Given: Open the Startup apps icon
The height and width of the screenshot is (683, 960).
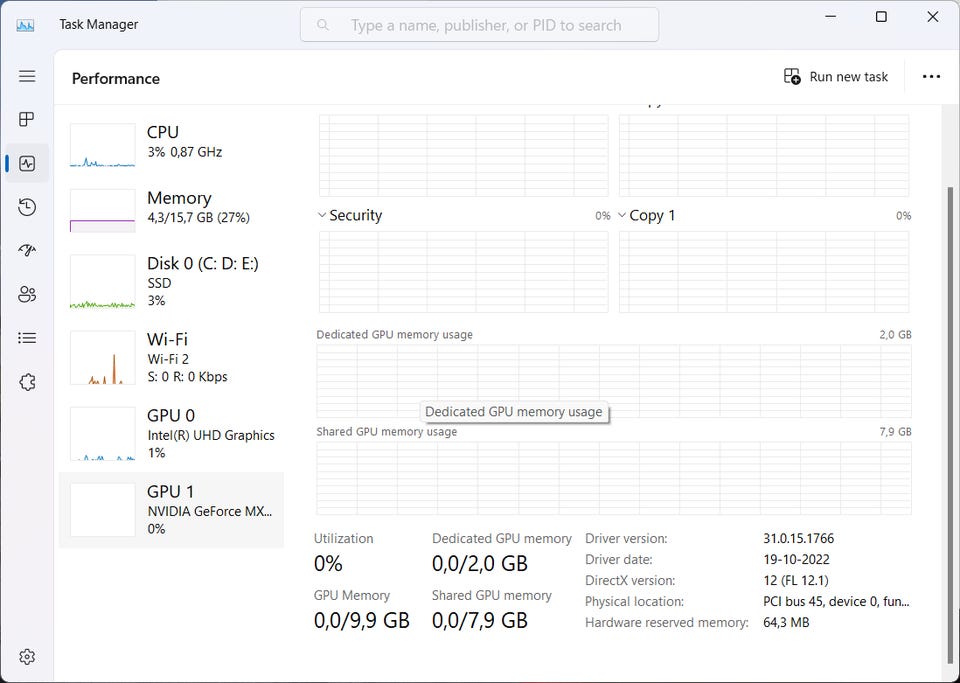Looking at the screenshot, I should tap(27, 251).
